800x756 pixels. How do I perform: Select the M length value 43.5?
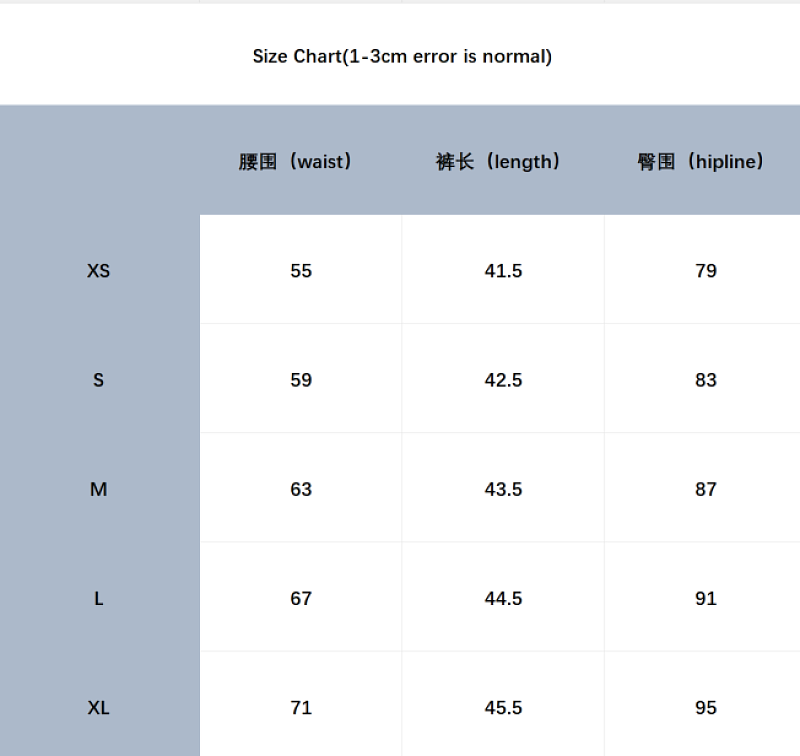(x=503, y=489)
